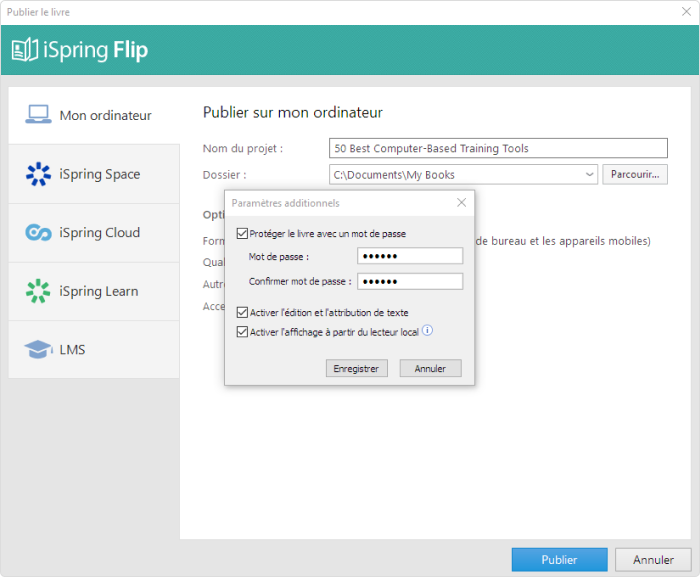The image size is (700, 577).
Task: Click the Confirmer mot de passe field
Action: pyautogui.click(x=410, y=281)
